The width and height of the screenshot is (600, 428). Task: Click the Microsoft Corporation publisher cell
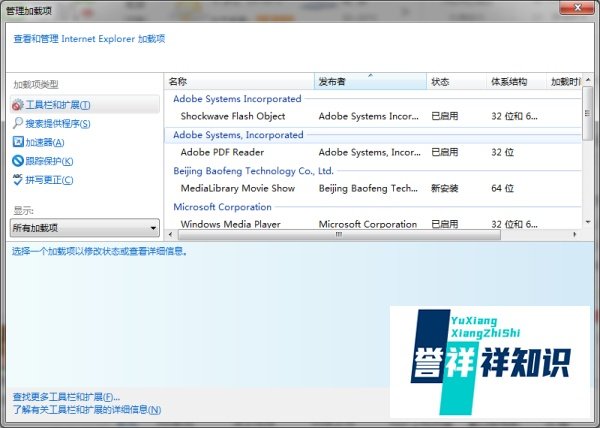pos(368,224)
